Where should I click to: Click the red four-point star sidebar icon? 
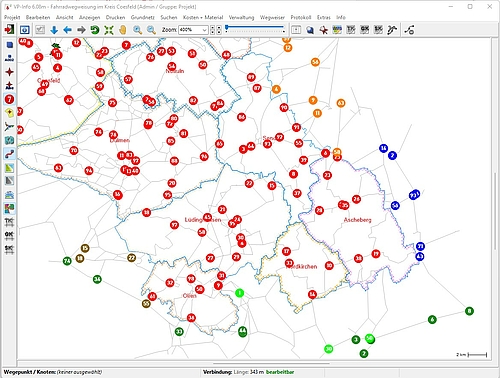9,72
